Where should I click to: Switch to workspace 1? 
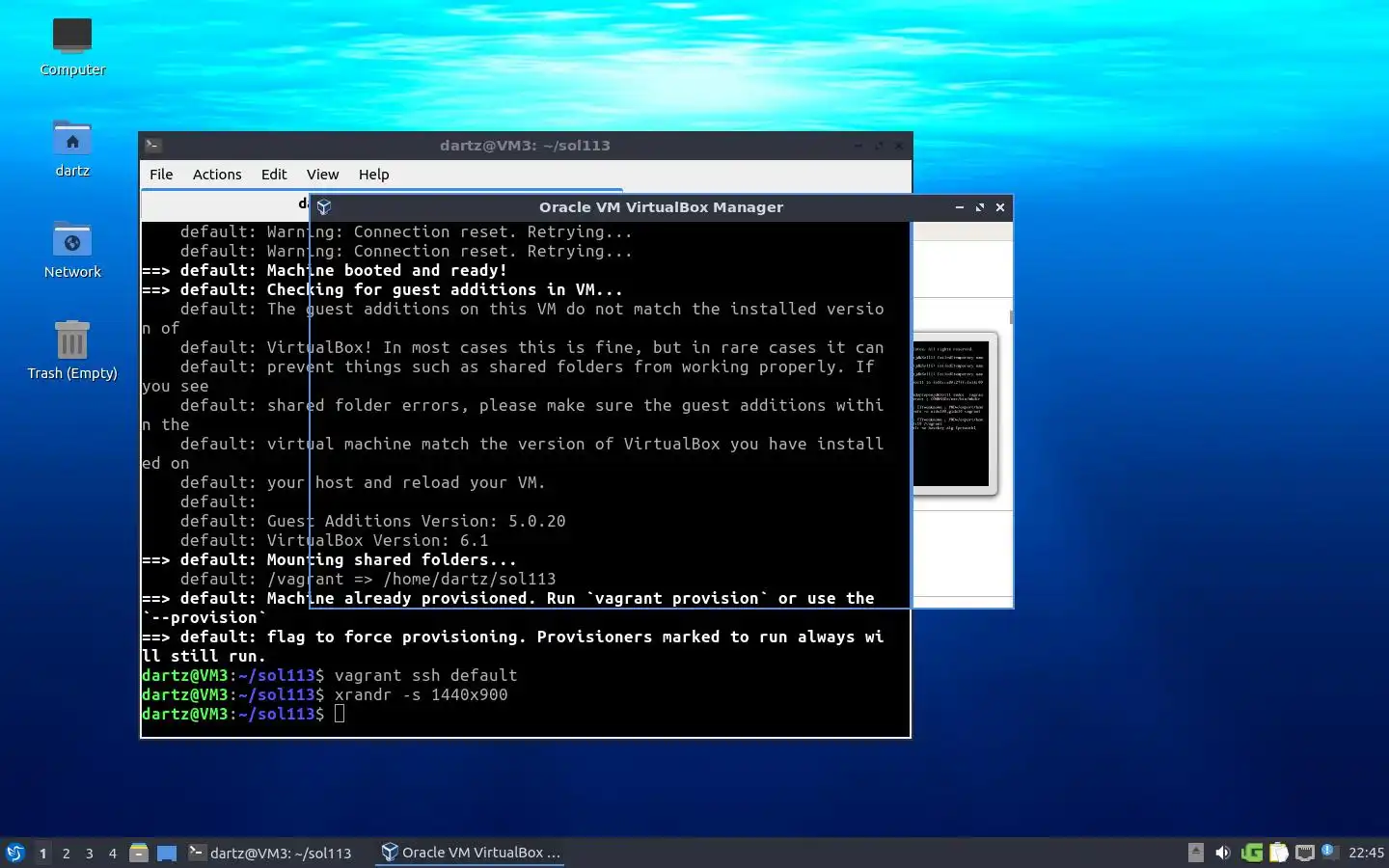tap(42, 854)
